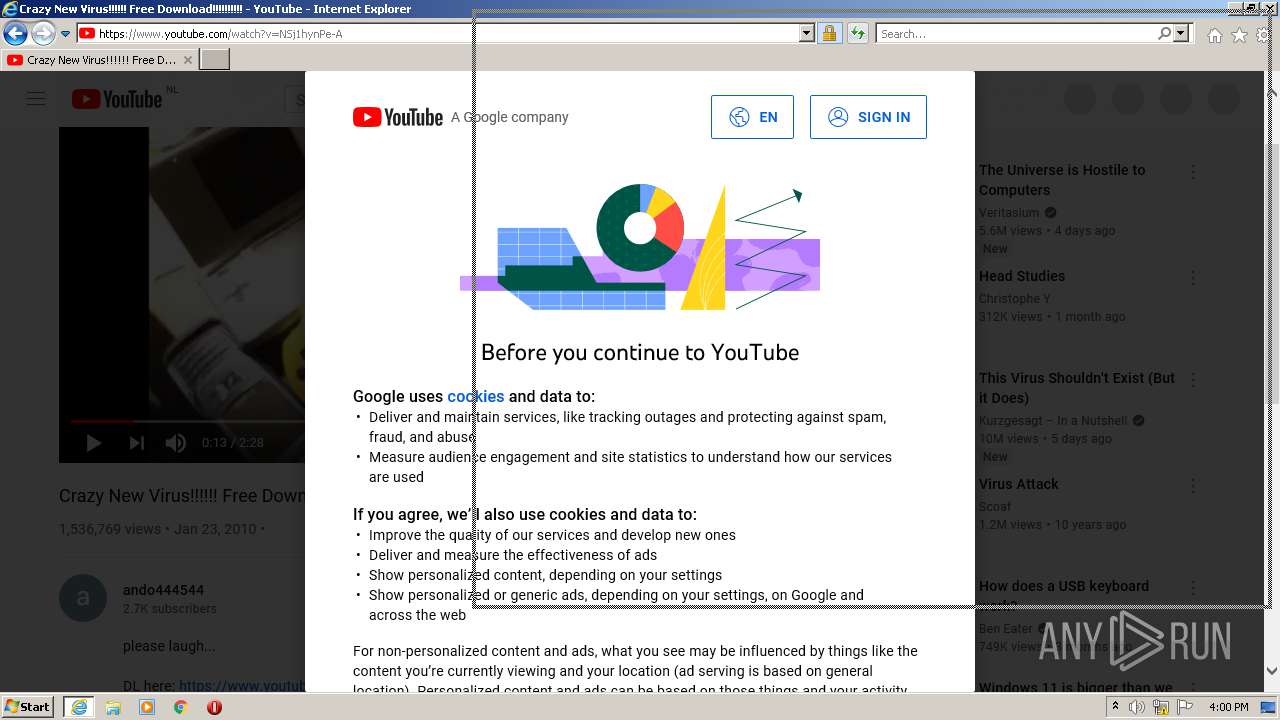
Task: Click the 1,536,769 views text
Action: tap(110, 529)
